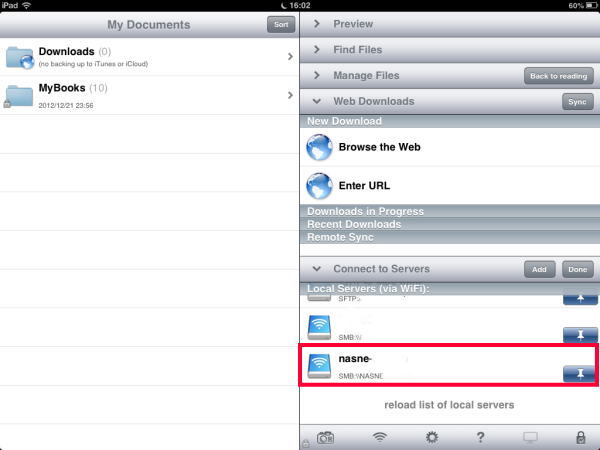Tap the padlock icon in bottom toolbar
The image size is (600, 450).
point(580,437)
